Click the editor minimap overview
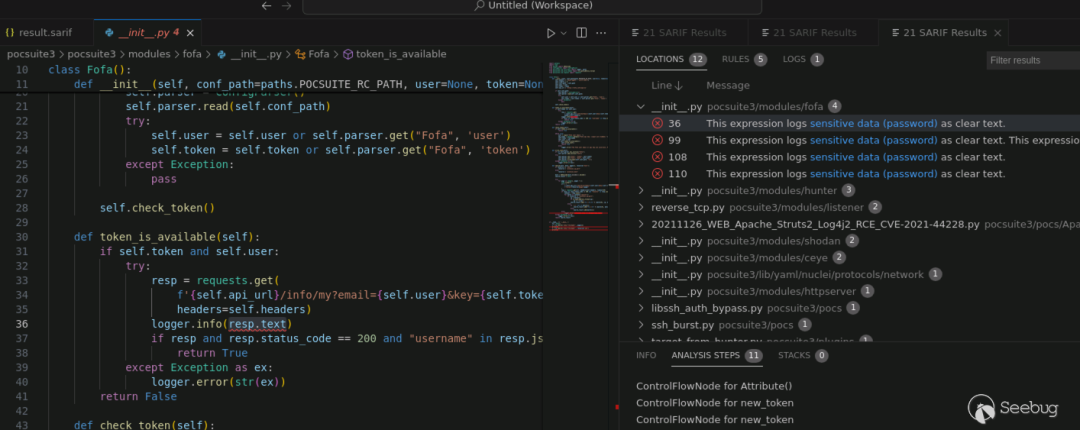The height and width of the screenshot is (430, 1080). [579, 148]
